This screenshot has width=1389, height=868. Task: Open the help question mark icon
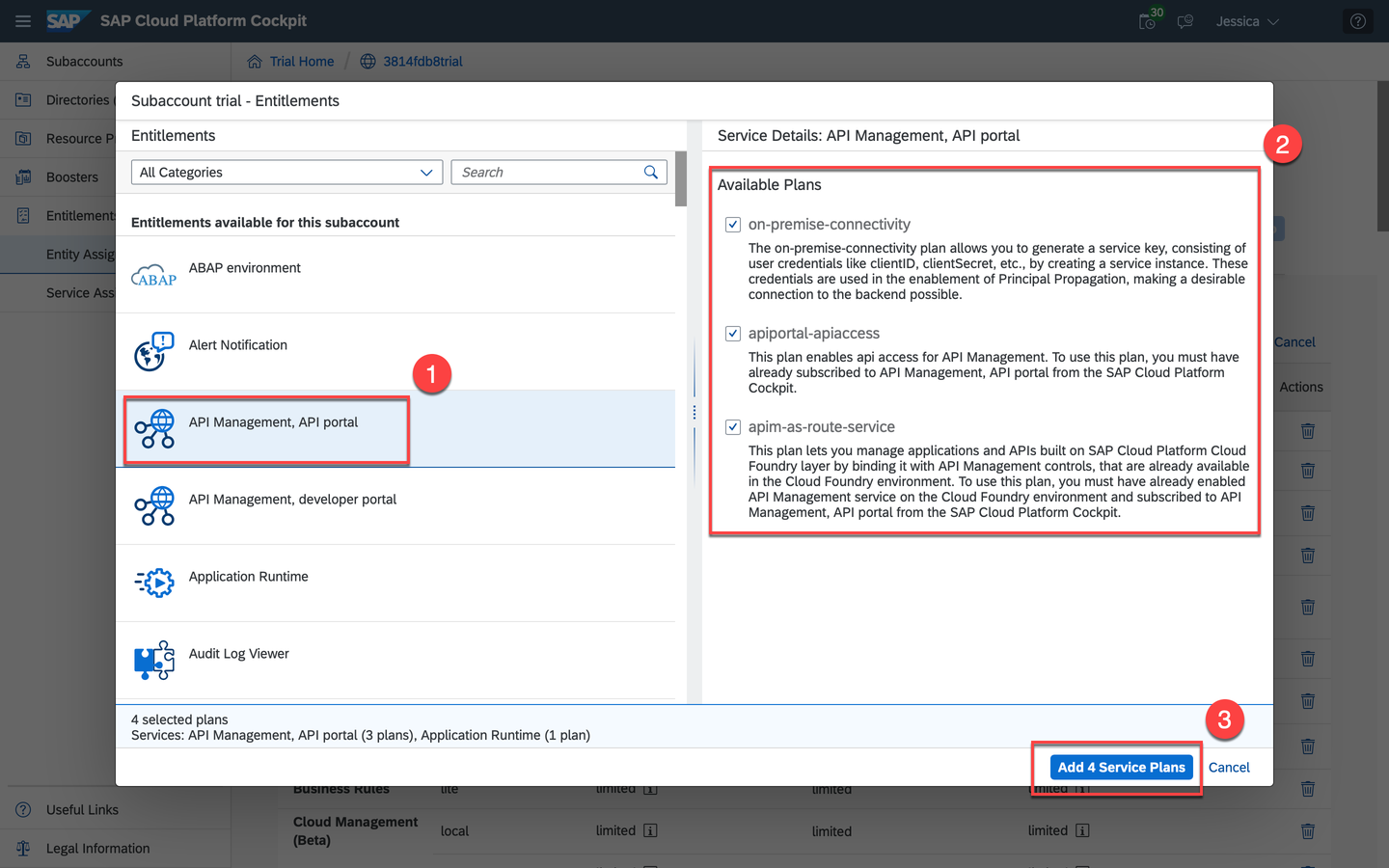(x=1358, y=21)
